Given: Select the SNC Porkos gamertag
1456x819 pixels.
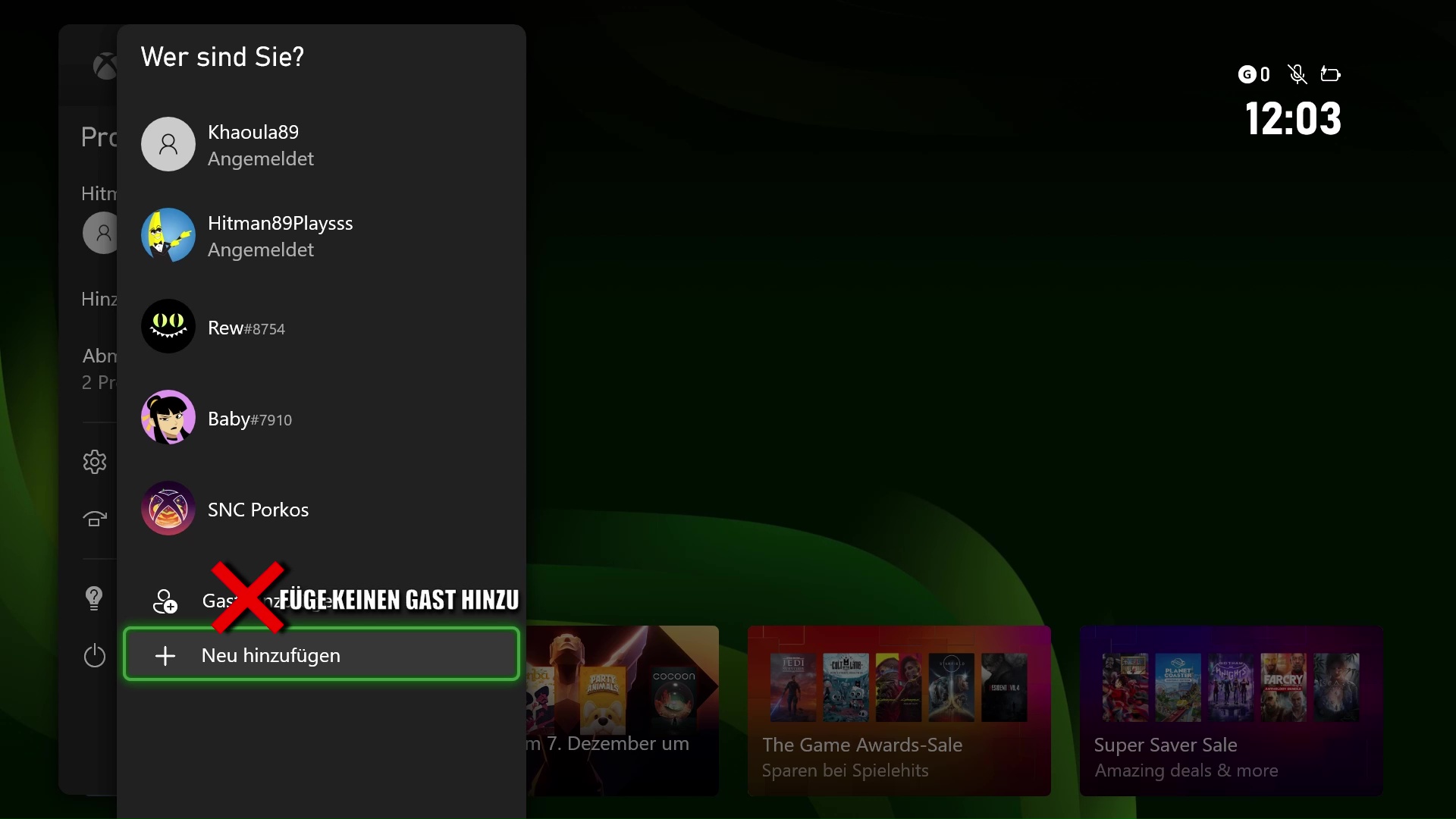Looking at the screenshot, I should [259, 510].
